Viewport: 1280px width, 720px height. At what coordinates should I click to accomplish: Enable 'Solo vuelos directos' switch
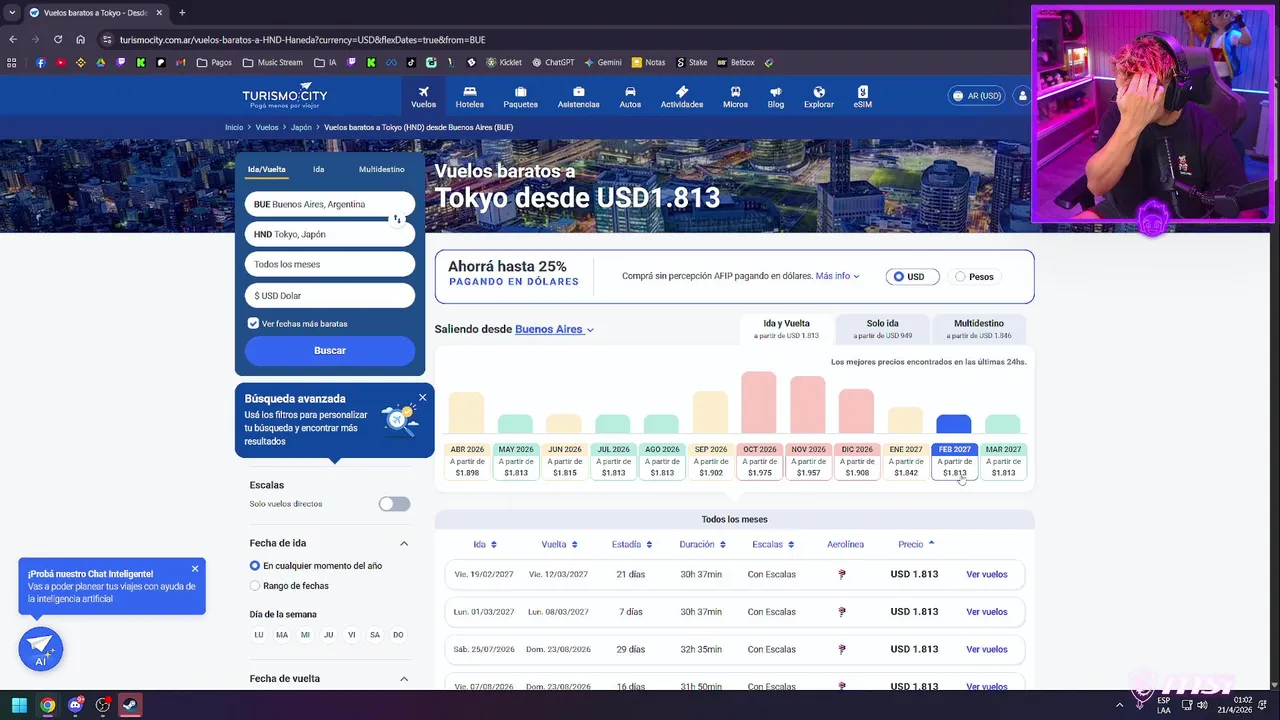(x=394, y=504)
